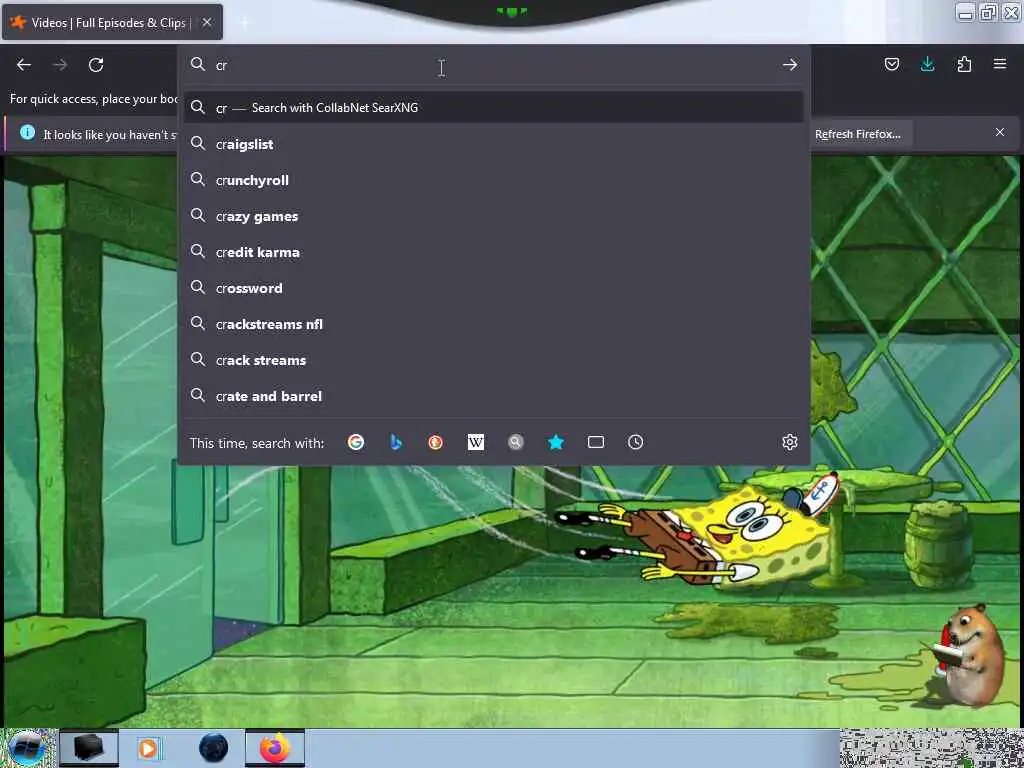
Task: Click the info icon in notification bar
Action: pyautogui.click(x=27, y=133)
